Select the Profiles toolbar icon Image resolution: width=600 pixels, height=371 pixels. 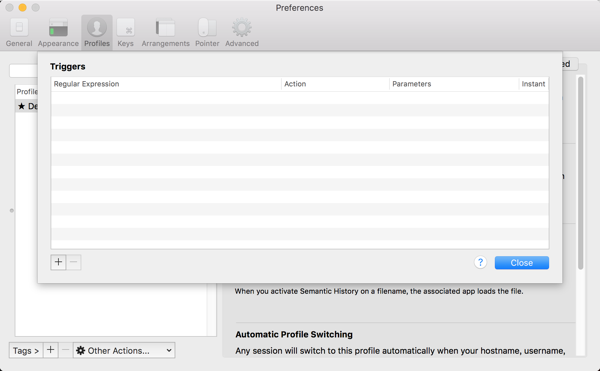point(97,33)
